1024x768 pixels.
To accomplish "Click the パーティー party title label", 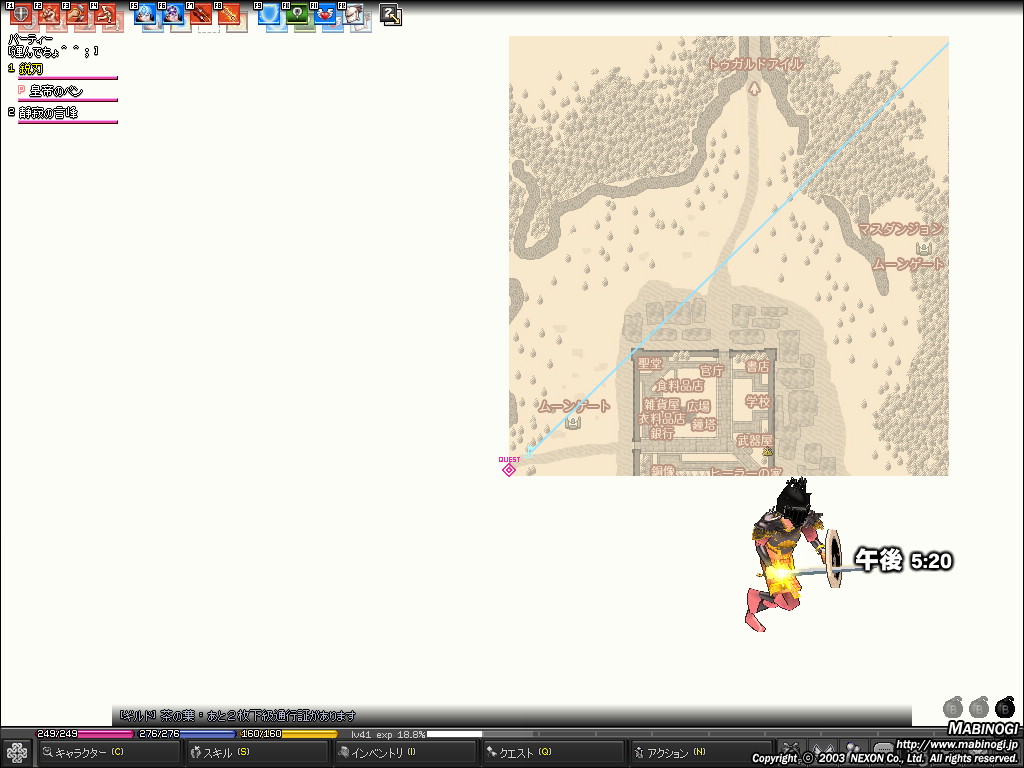I will click(31, 39).
